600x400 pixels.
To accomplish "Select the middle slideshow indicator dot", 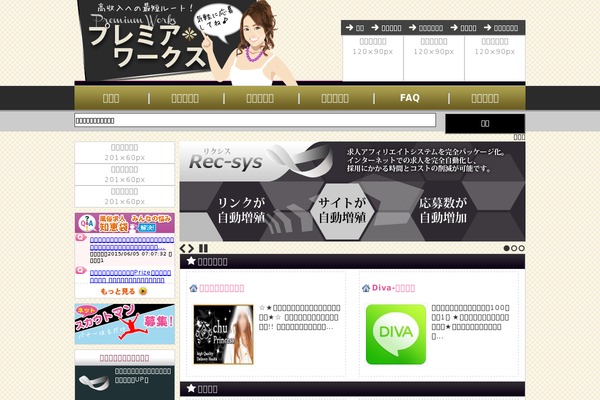I will [514, 248].
